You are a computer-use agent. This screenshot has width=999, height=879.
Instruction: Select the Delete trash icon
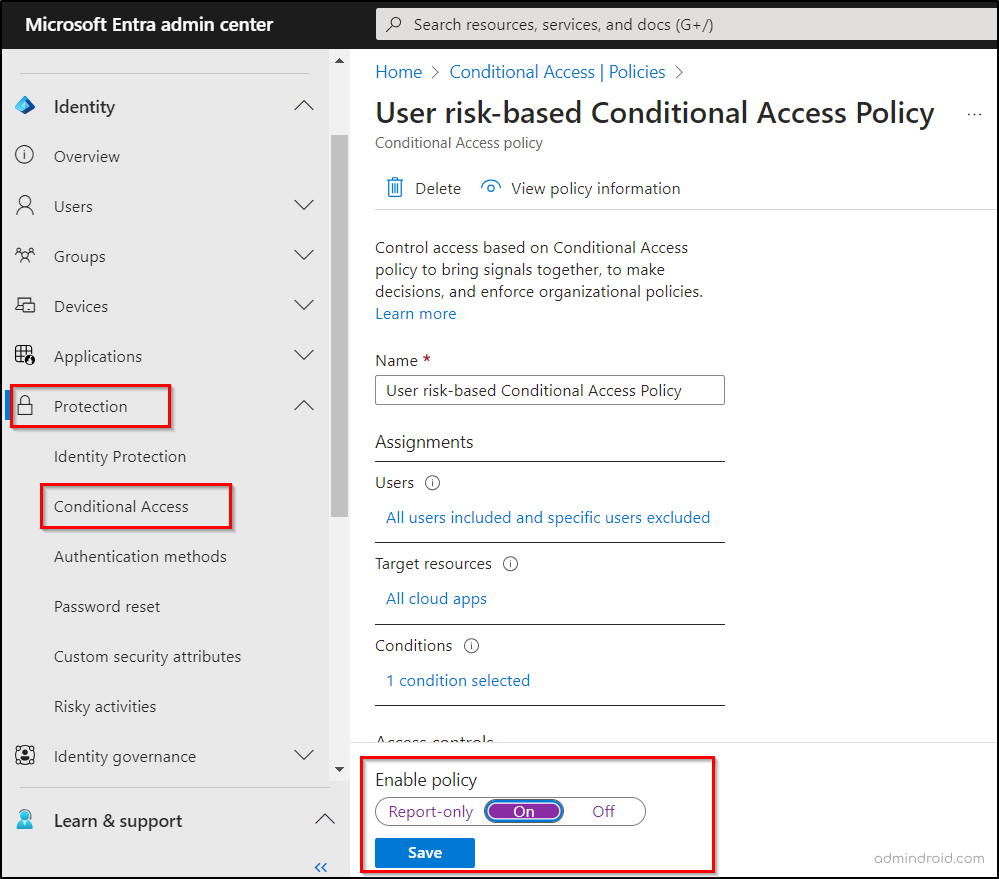395,188
